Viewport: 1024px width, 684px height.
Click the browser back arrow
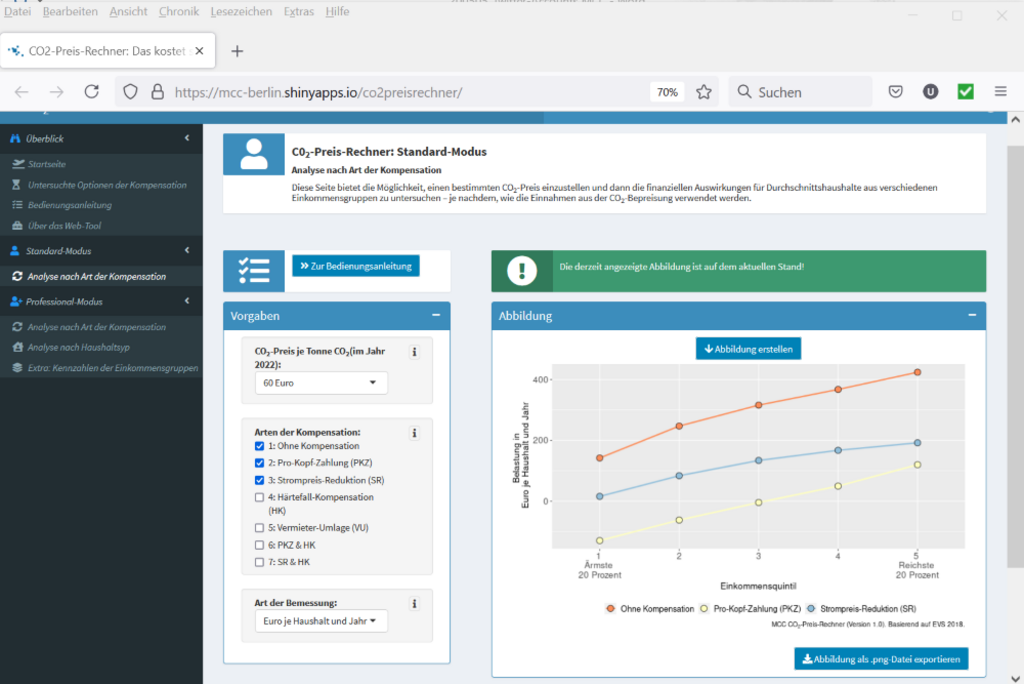[22, 92]
